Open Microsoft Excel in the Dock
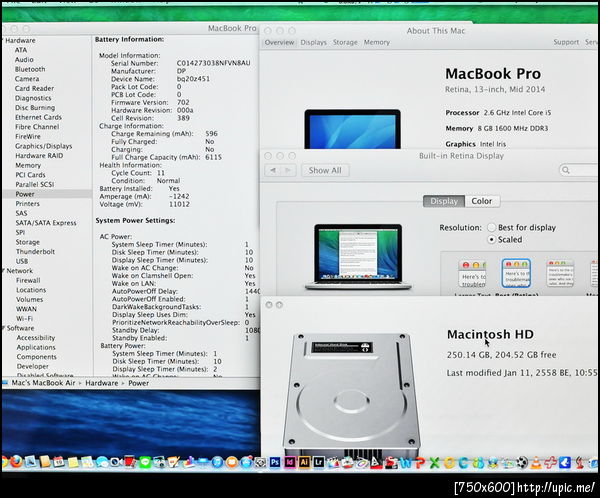 click(434, 463)
